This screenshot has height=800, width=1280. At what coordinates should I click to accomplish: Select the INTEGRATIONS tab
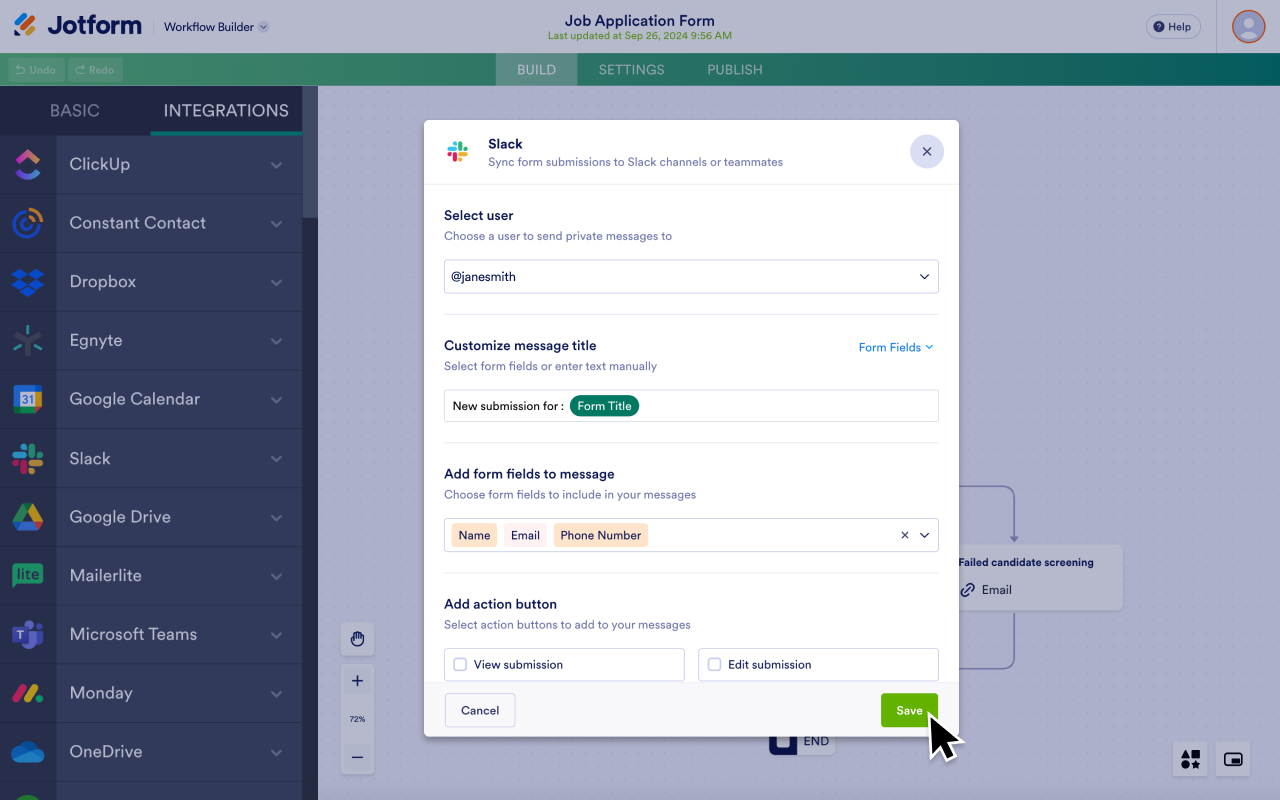[226, 111]
